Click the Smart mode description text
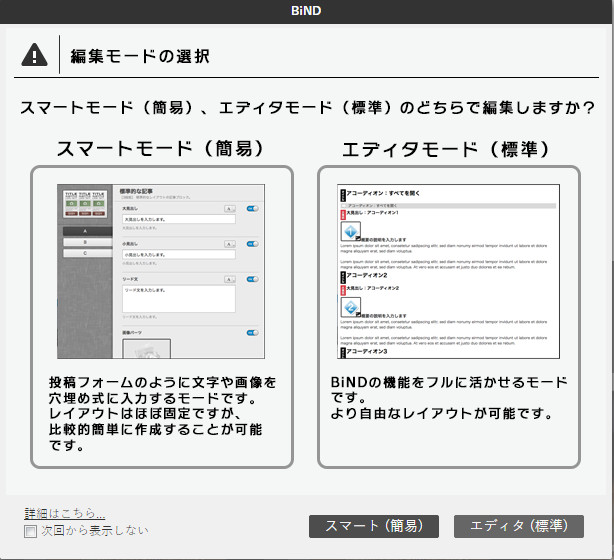 (163, 414)
